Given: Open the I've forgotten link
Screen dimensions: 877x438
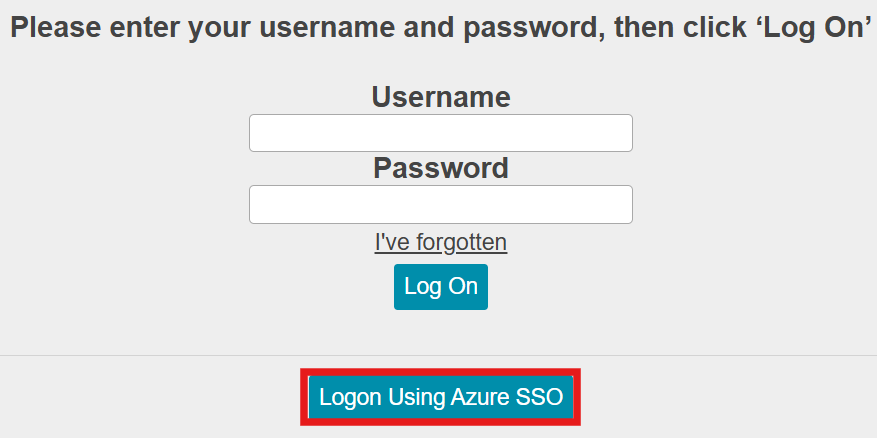Looking at the screenshot, I should click(441, 243).
